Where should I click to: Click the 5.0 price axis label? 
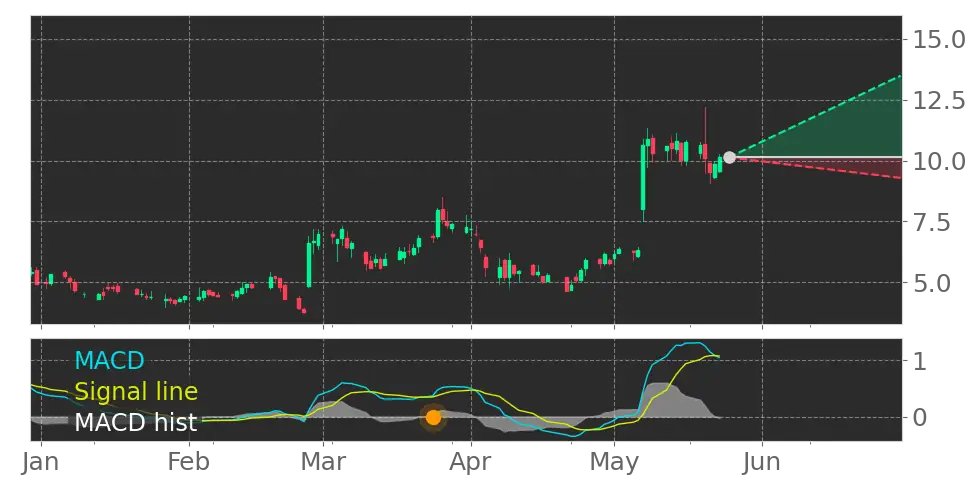932,283
